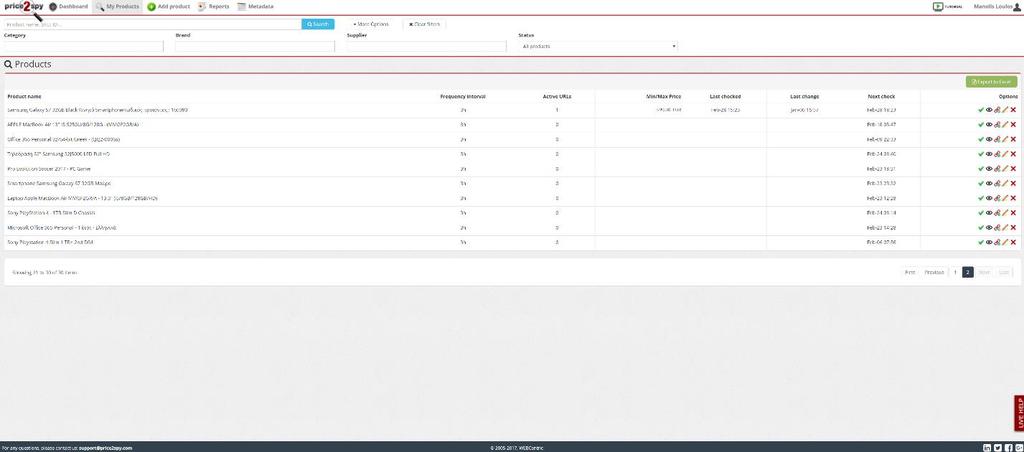
Task: Go to the Dashboard menu
Action: 69,7
